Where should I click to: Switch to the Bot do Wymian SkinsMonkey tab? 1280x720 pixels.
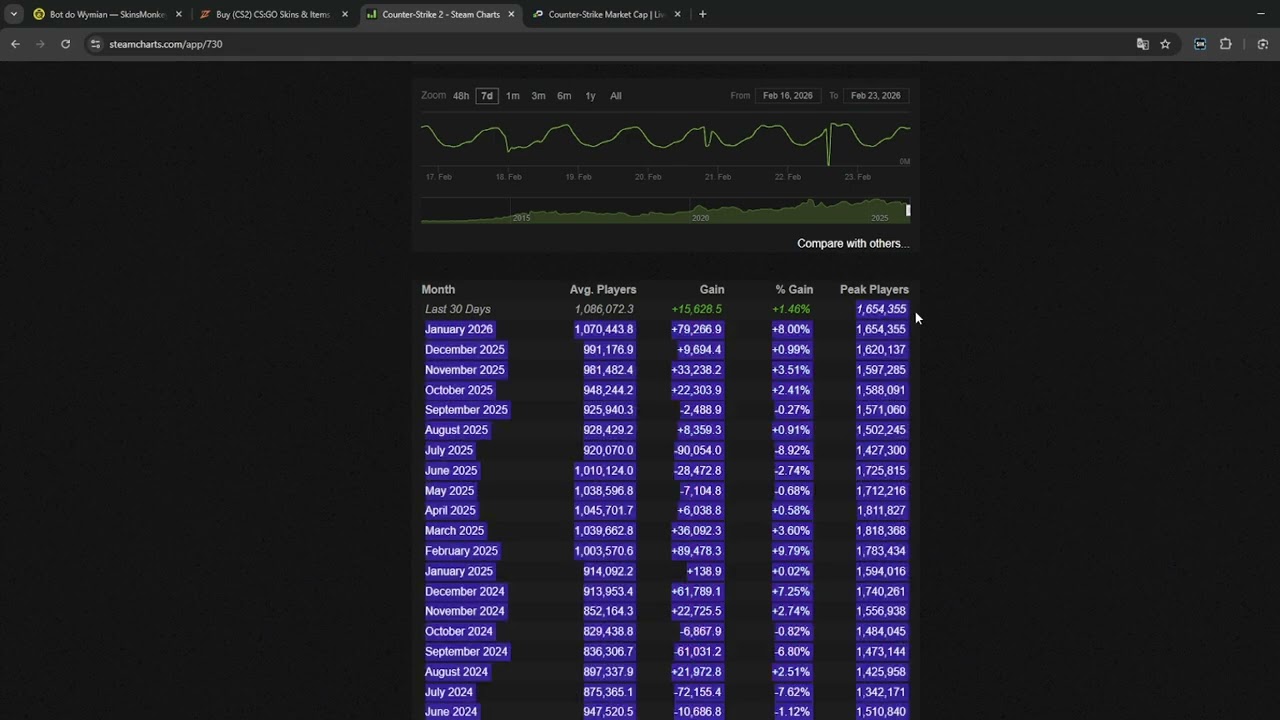coord(106,14)
